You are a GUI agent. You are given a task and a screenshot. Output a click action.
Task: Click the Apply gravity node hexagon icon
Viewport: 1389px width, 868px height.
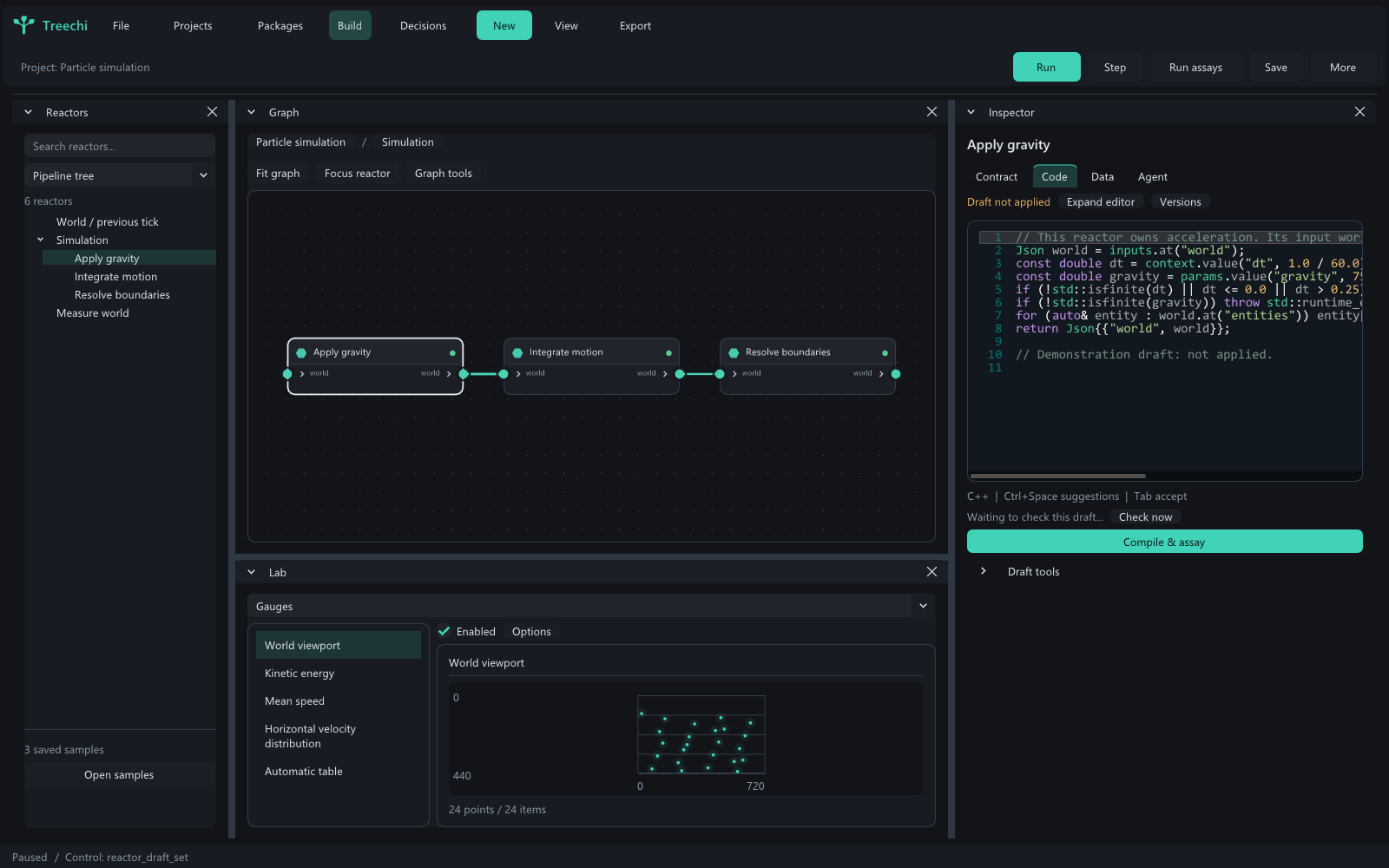[301, 352]
